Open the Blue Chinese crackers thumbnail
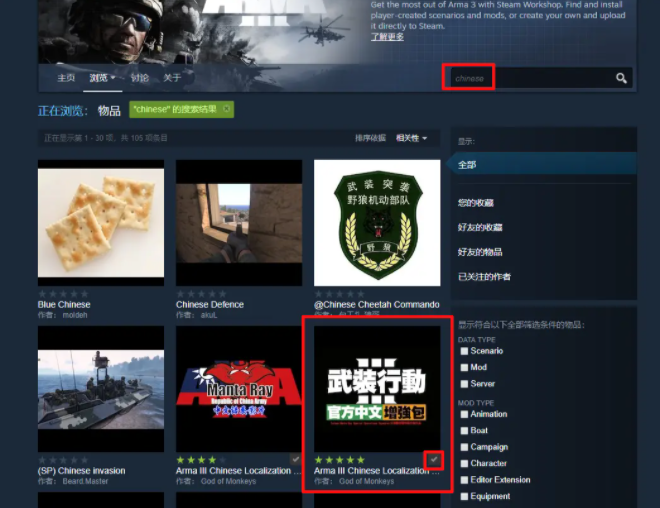660x508 pixels. (101, 223)
